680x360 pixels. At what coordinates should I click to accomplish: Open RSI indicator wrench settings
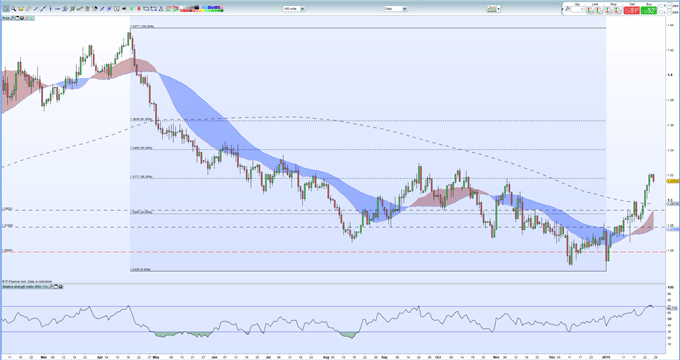(x=51, y=286)
